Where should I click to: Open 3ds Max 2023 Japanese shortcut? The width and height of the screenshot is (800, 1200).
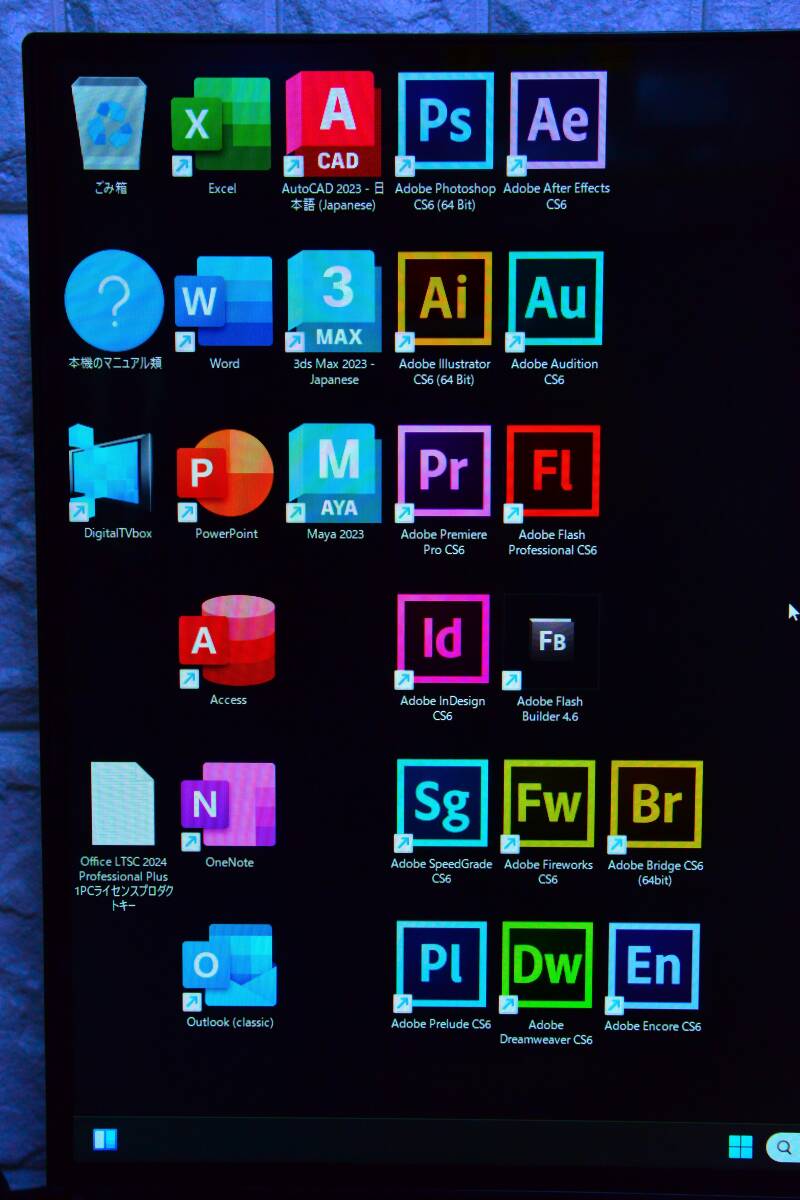334,301
